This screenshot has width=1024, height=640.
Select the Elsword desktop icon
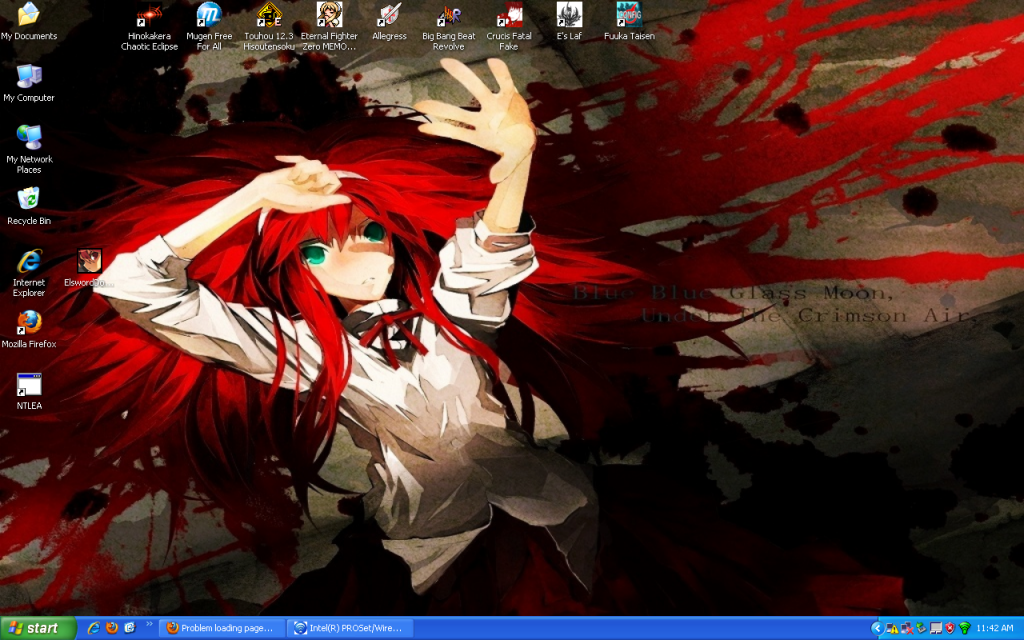coord(89,268)
